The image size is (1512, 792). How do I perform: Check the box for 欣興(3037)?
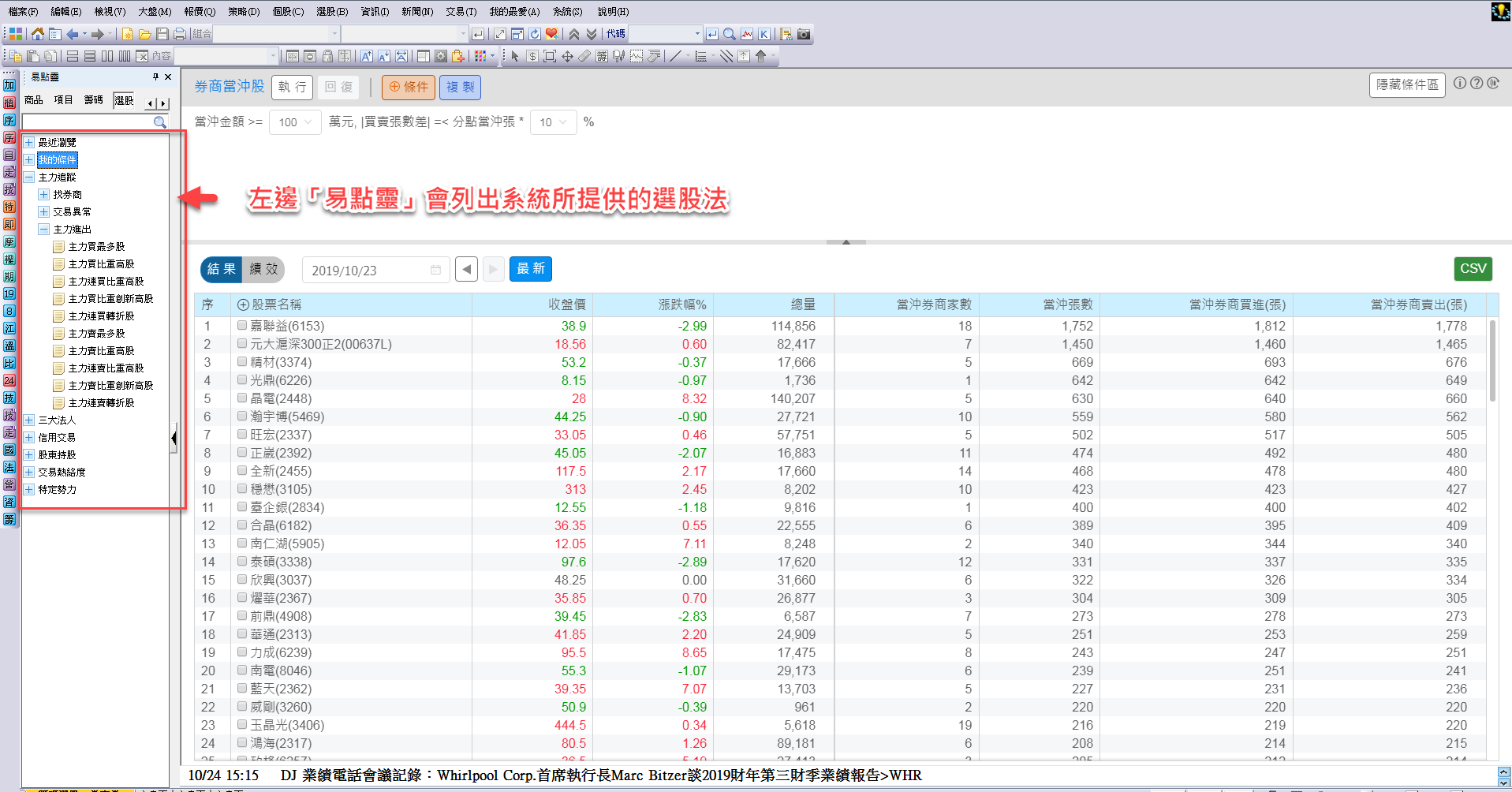tap(242, 579)
